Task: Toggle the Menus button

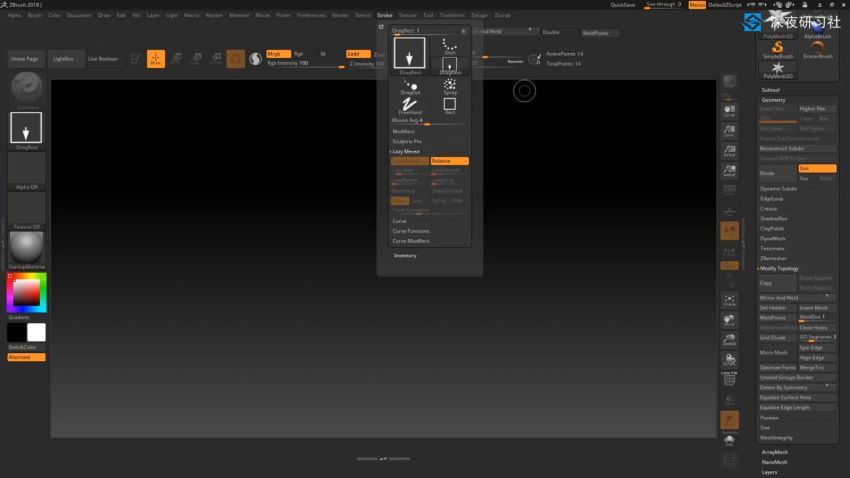Action: pyautogui.click(x=697, y=5)
